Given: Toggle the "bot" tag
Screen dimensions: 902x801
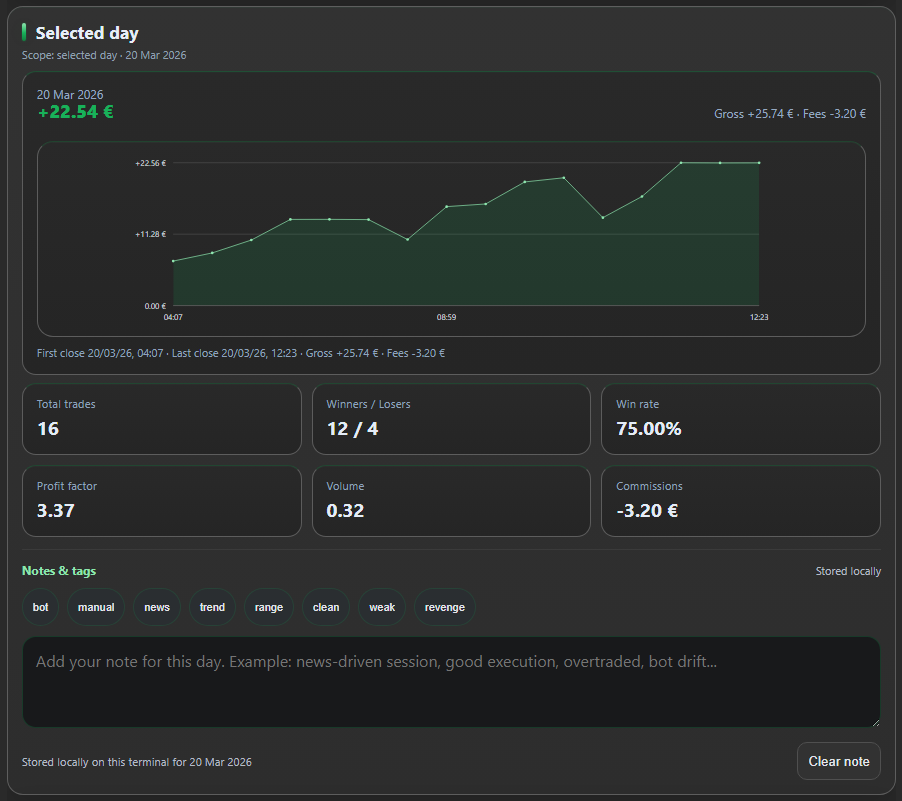Looking at the screenshot, I should click(x=40, y=607).
